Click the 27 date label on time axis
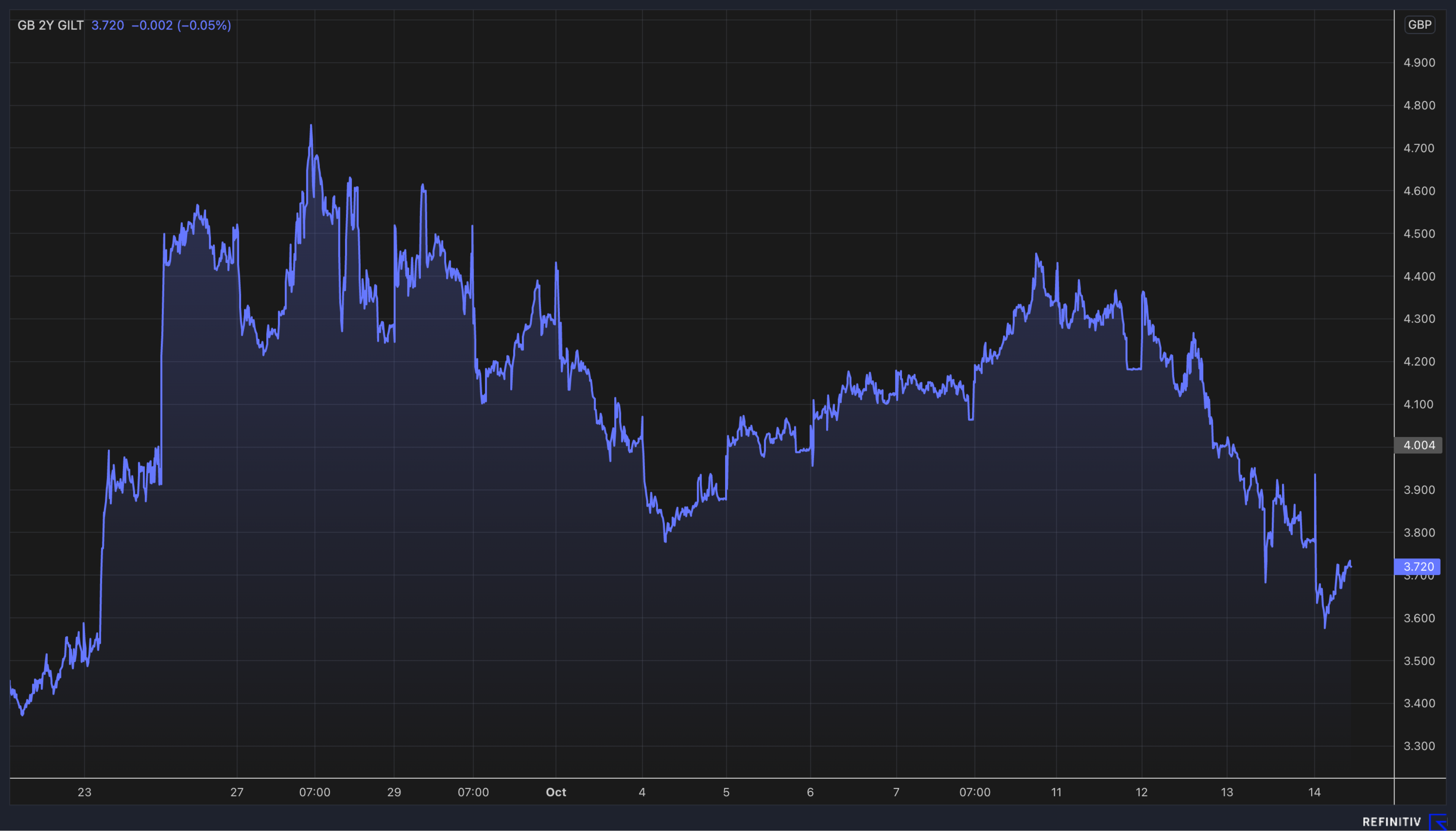Viewport: 1456px width, 831px height. point(237,792)
